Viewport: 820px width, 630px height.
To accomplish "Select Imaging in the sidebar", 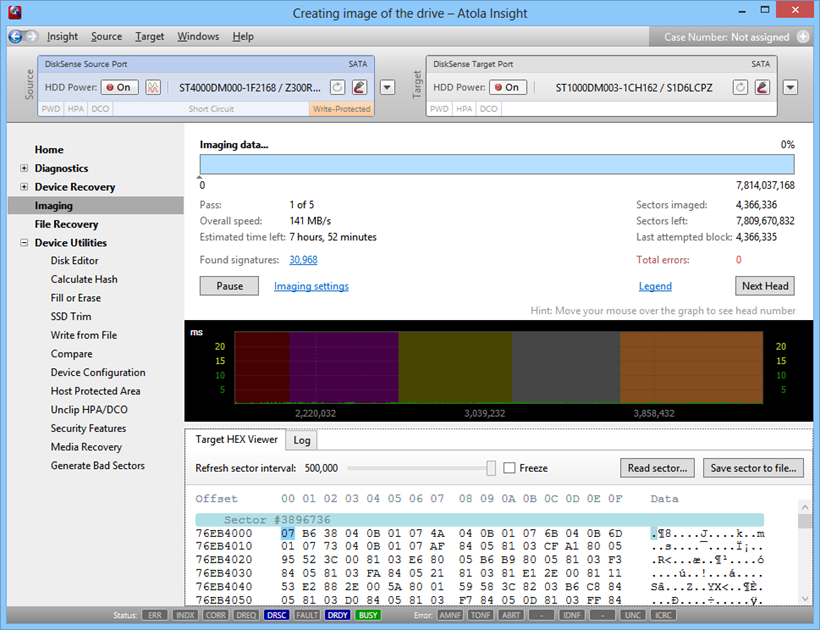I will coord(96,205).
